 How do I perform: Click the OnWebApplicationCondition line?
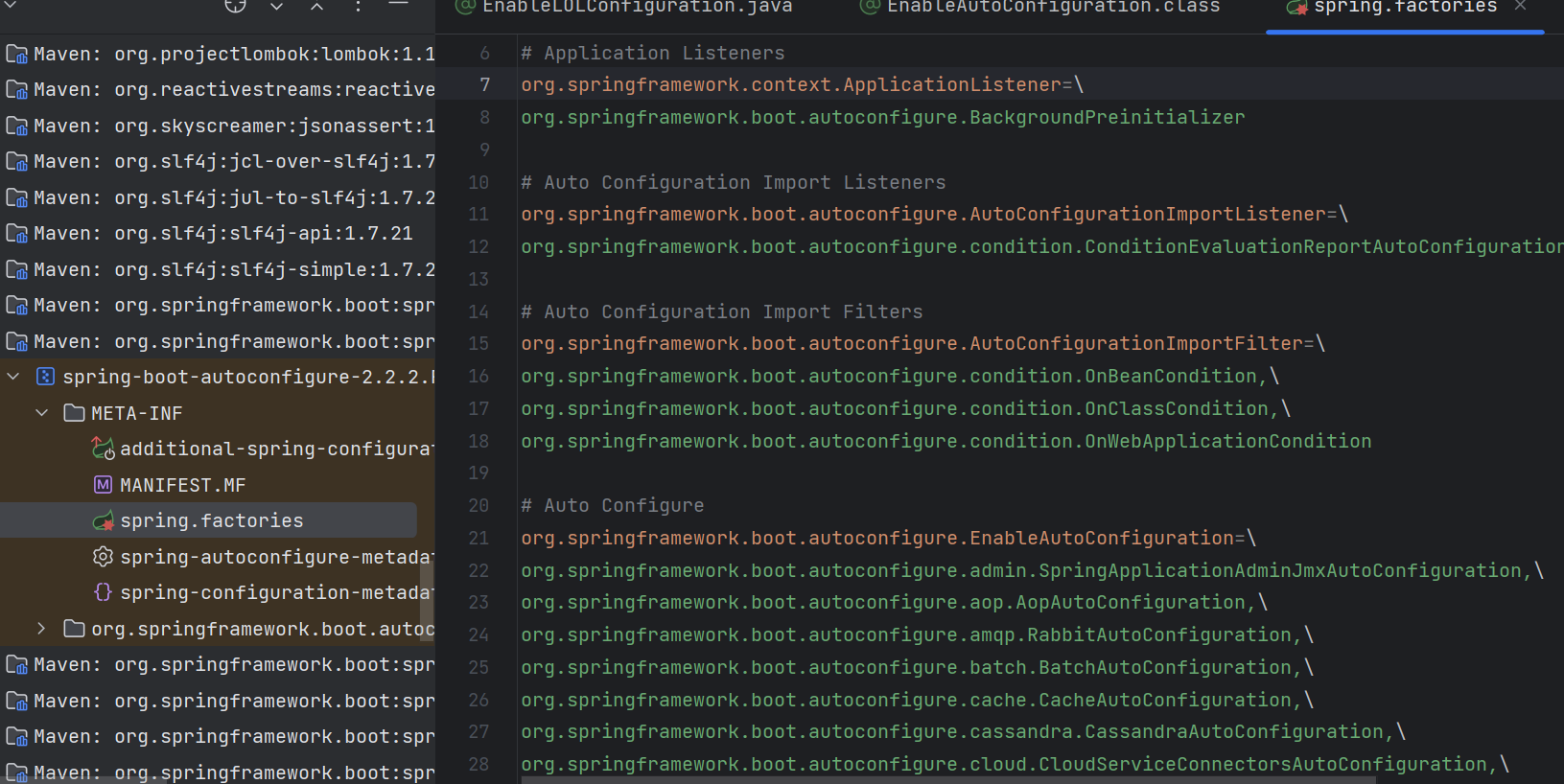(945, 441)
